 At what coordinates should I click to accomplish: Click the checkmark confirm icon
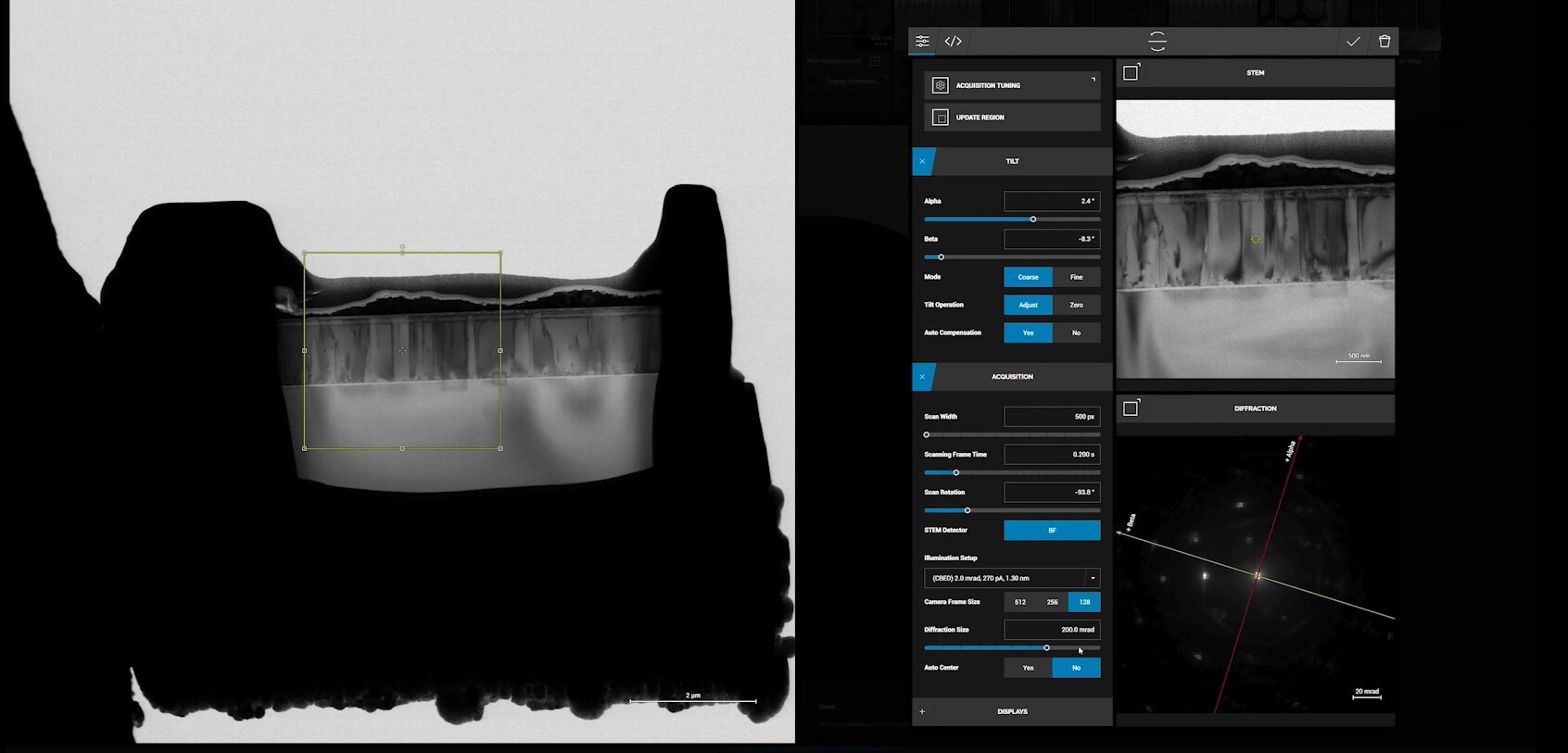1353,41
